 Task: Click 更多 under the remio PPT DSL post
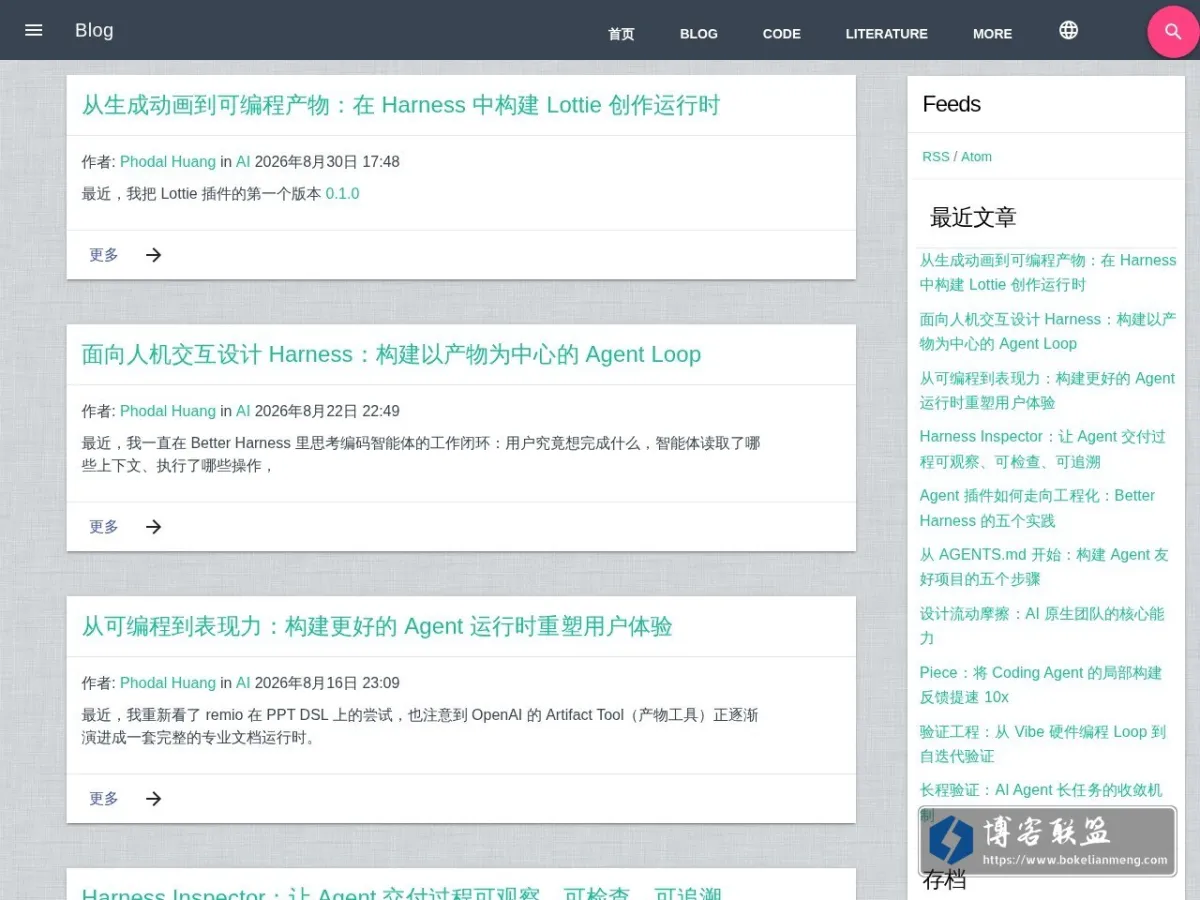click(104, 799)
